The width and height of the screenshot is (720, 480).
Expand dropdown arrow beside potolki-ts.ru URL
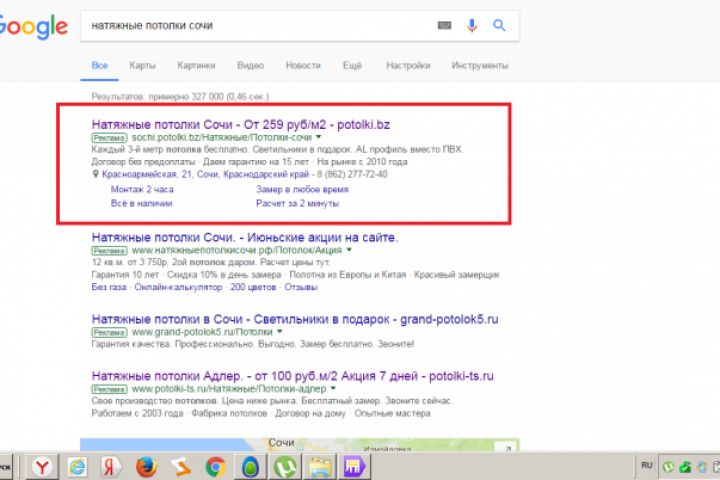(x=333, y=389)
